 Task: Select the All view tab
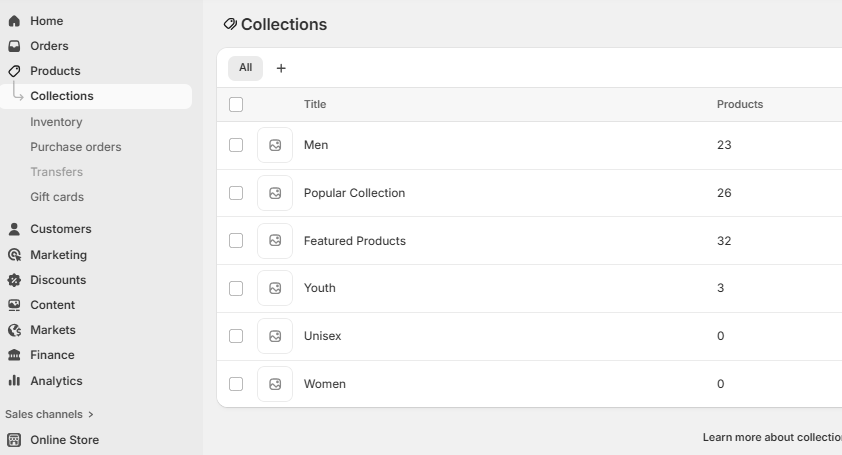245,68
